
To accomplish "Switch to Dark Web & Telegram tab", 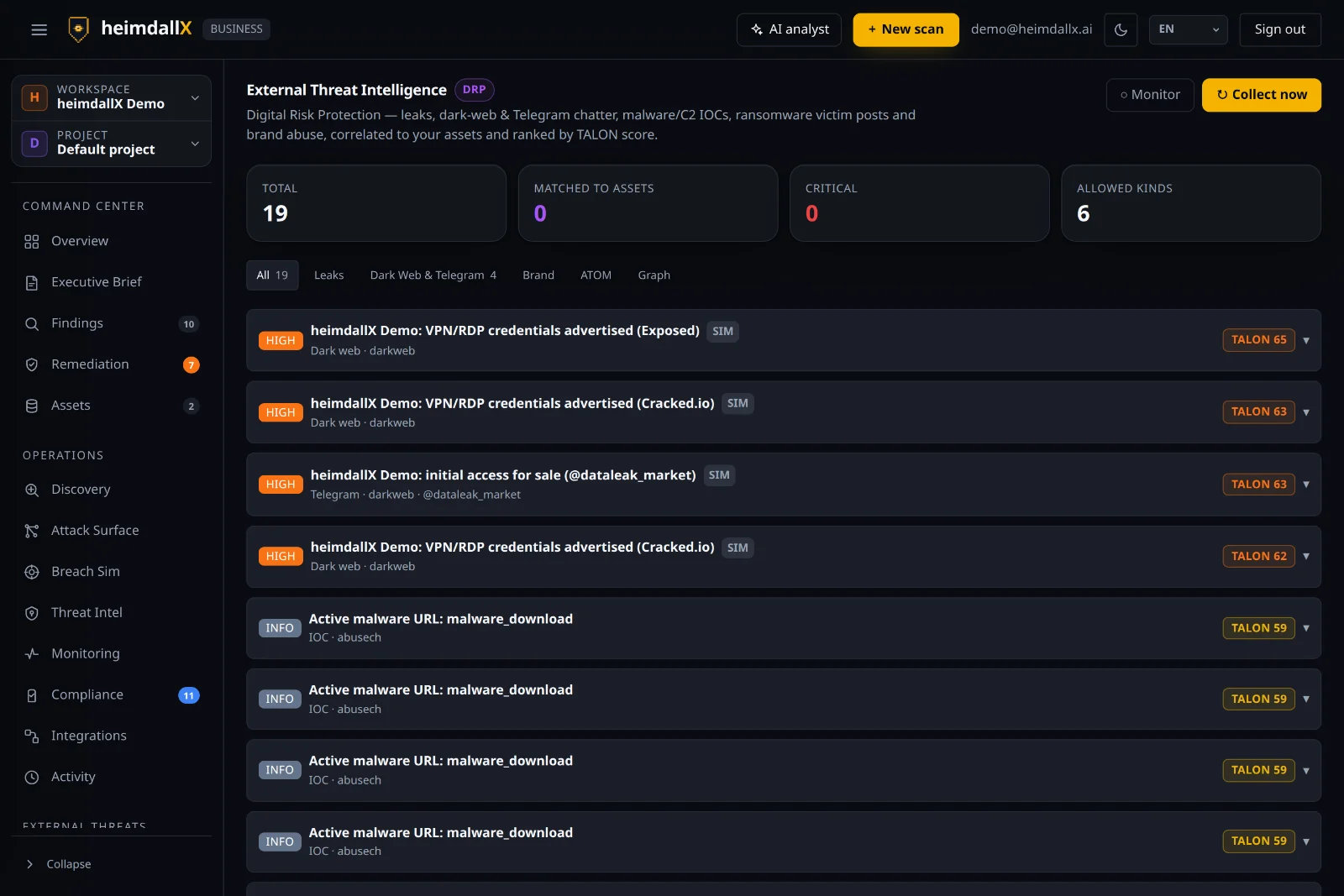I will (x=433, y=275).
